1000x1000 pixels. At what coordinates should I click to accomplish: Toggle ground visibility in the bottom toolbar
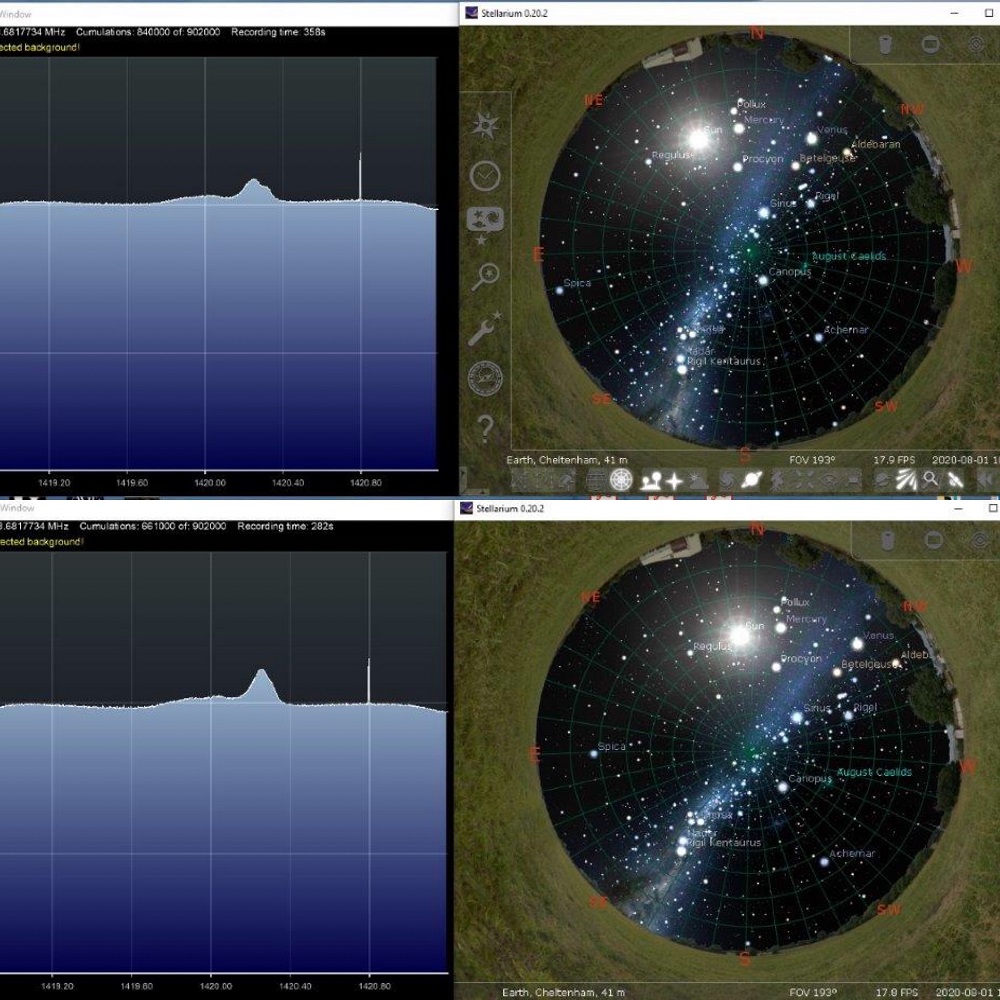(x=650, y=481)
